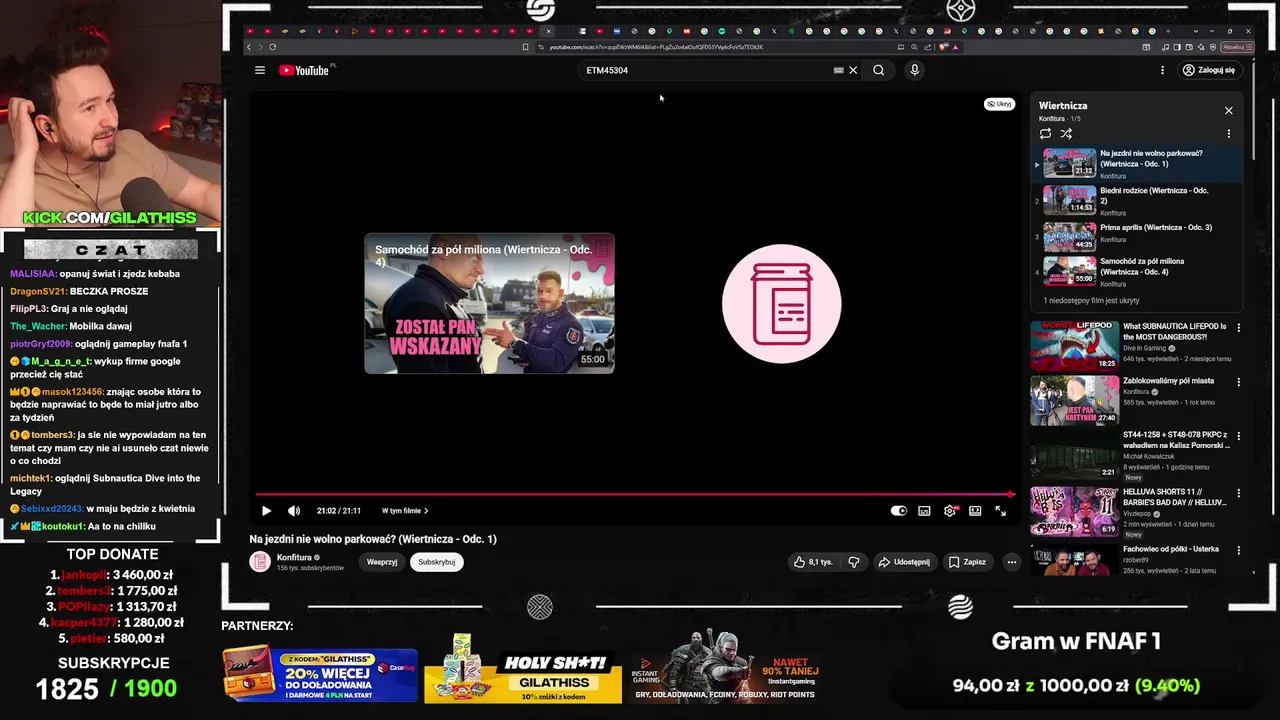The height and width of the screenshot is (720, 1280).
Task: Like the video with 8,1 tys. thumbs up
Action: pos(813,562)
